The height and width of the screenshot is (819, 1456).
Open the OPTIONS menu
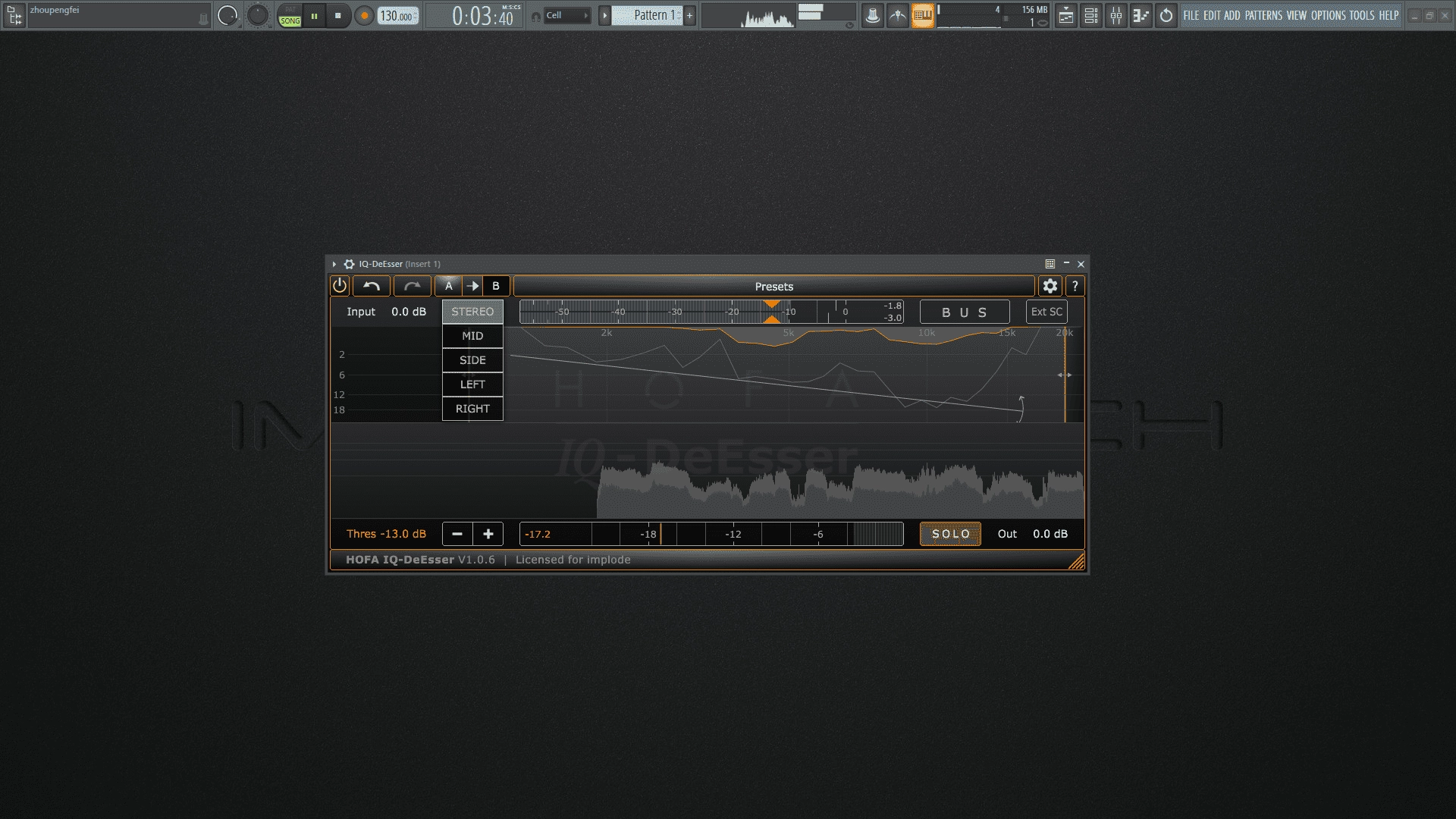(1329, 15)
